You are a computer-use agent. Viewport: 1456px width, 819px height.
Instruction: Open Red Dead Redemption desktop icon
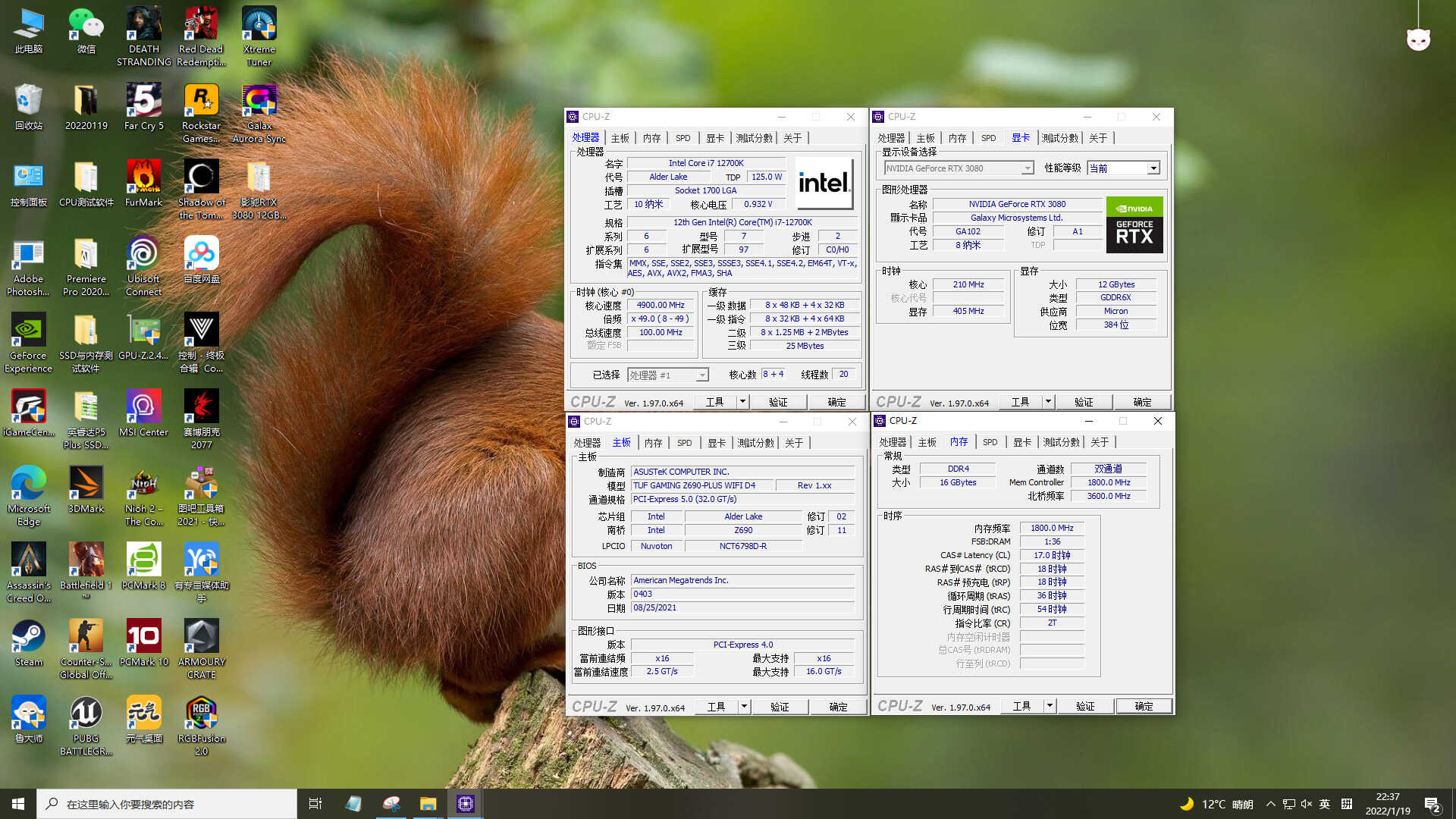pyautogui.click(x=201, y=36)
